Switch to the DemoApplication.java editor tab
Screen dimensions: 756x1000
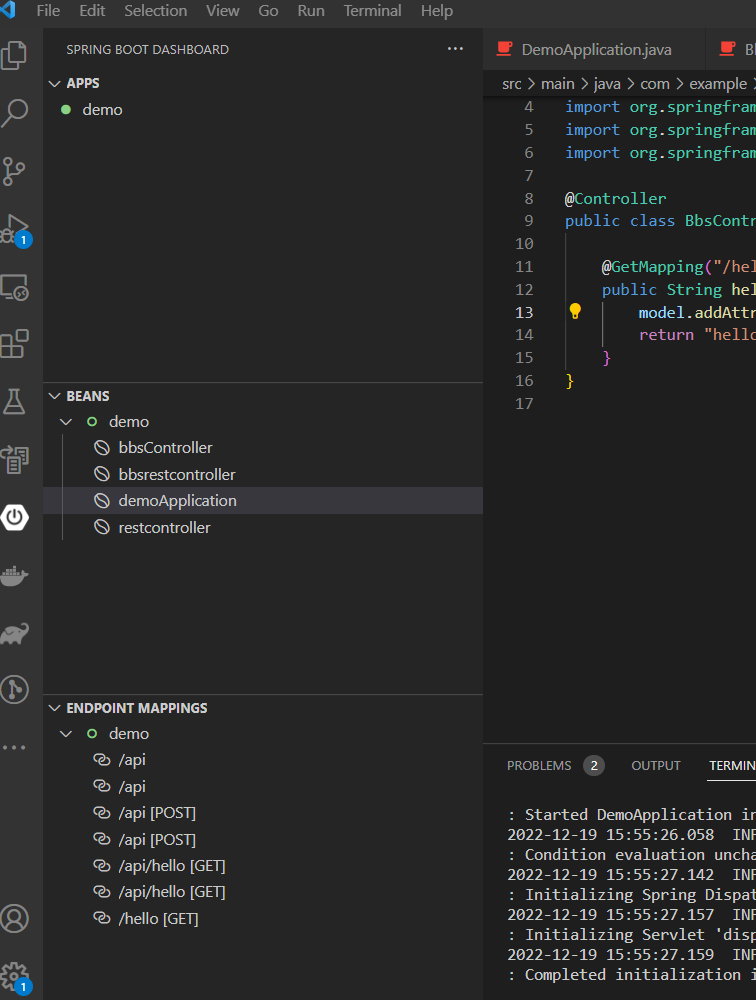595,49
